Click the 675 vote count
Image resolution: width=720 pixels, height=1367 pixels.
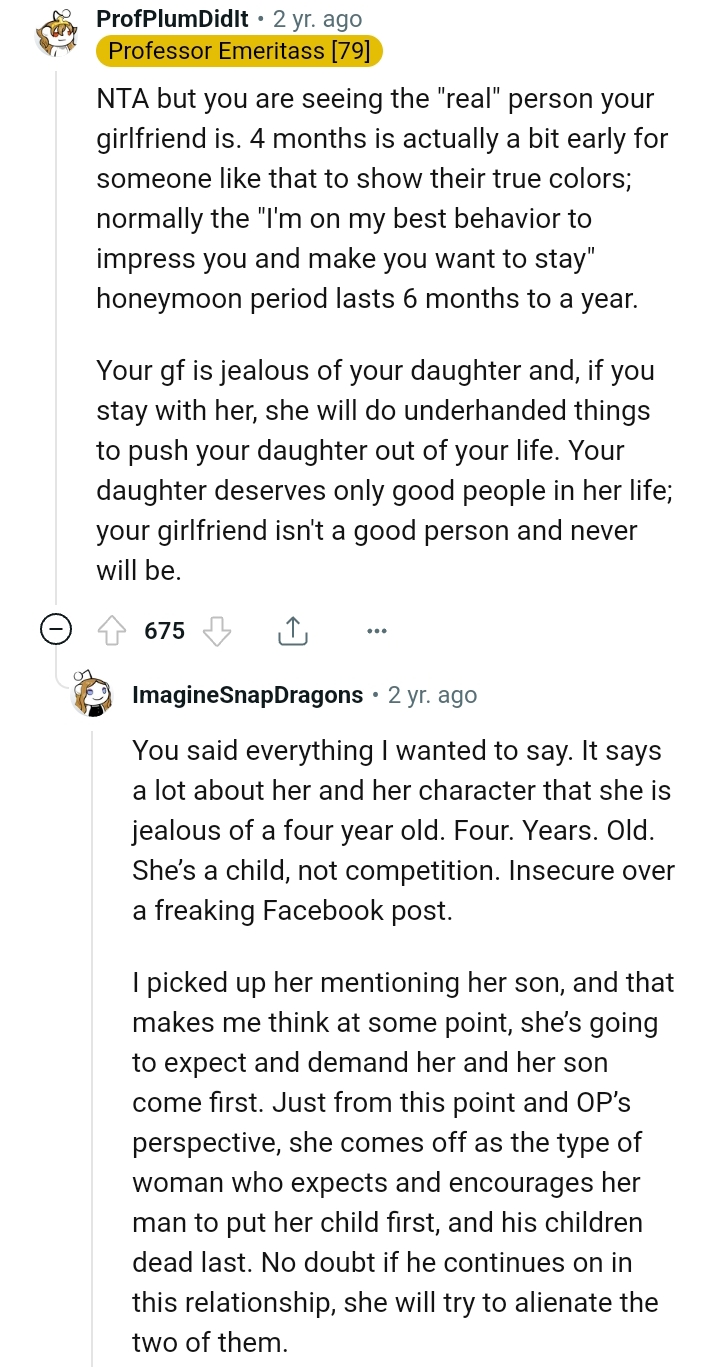tap(164, 630)
